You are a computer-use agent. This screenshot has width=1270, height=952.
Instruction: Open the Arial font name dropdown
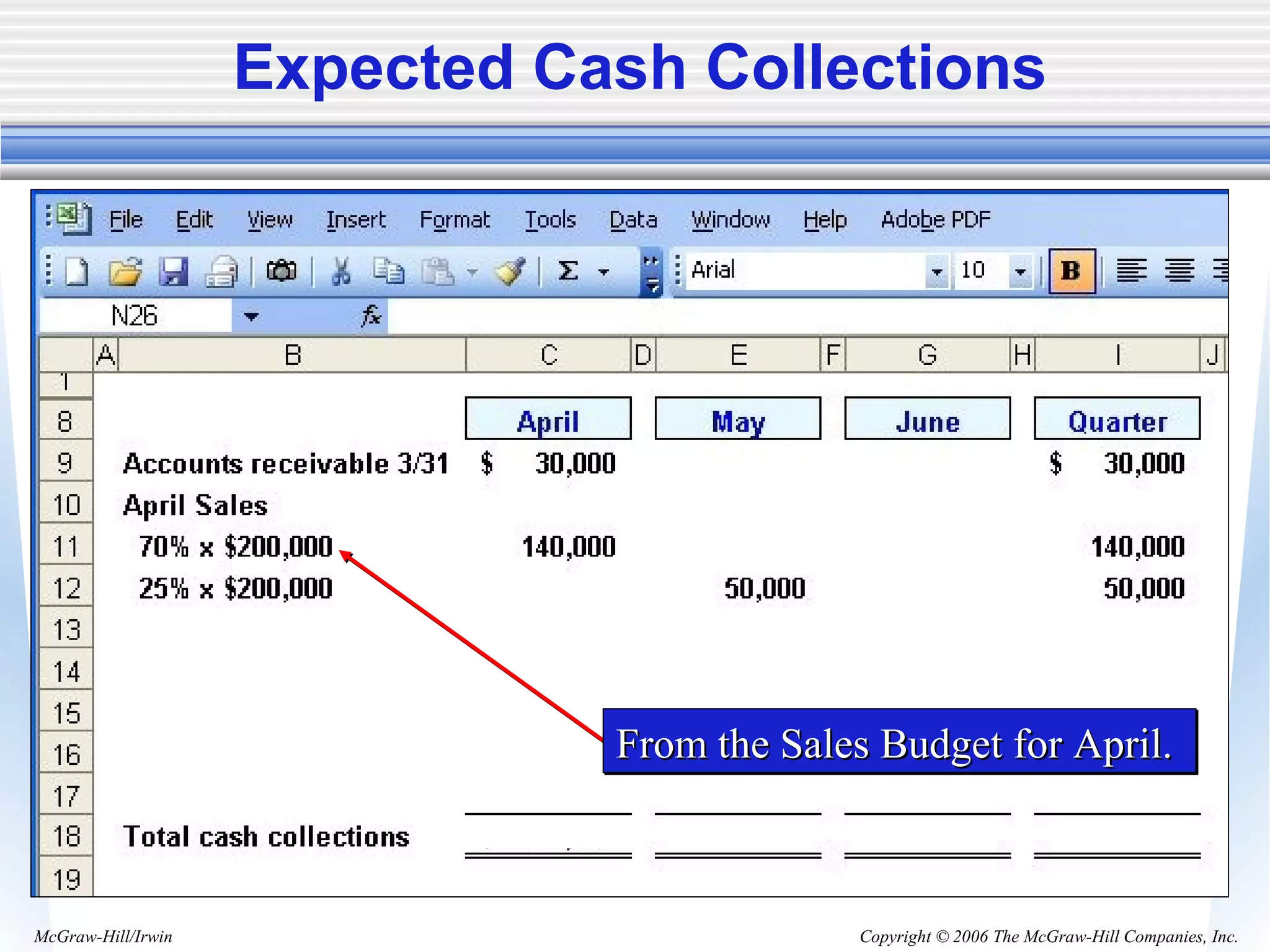936,271
